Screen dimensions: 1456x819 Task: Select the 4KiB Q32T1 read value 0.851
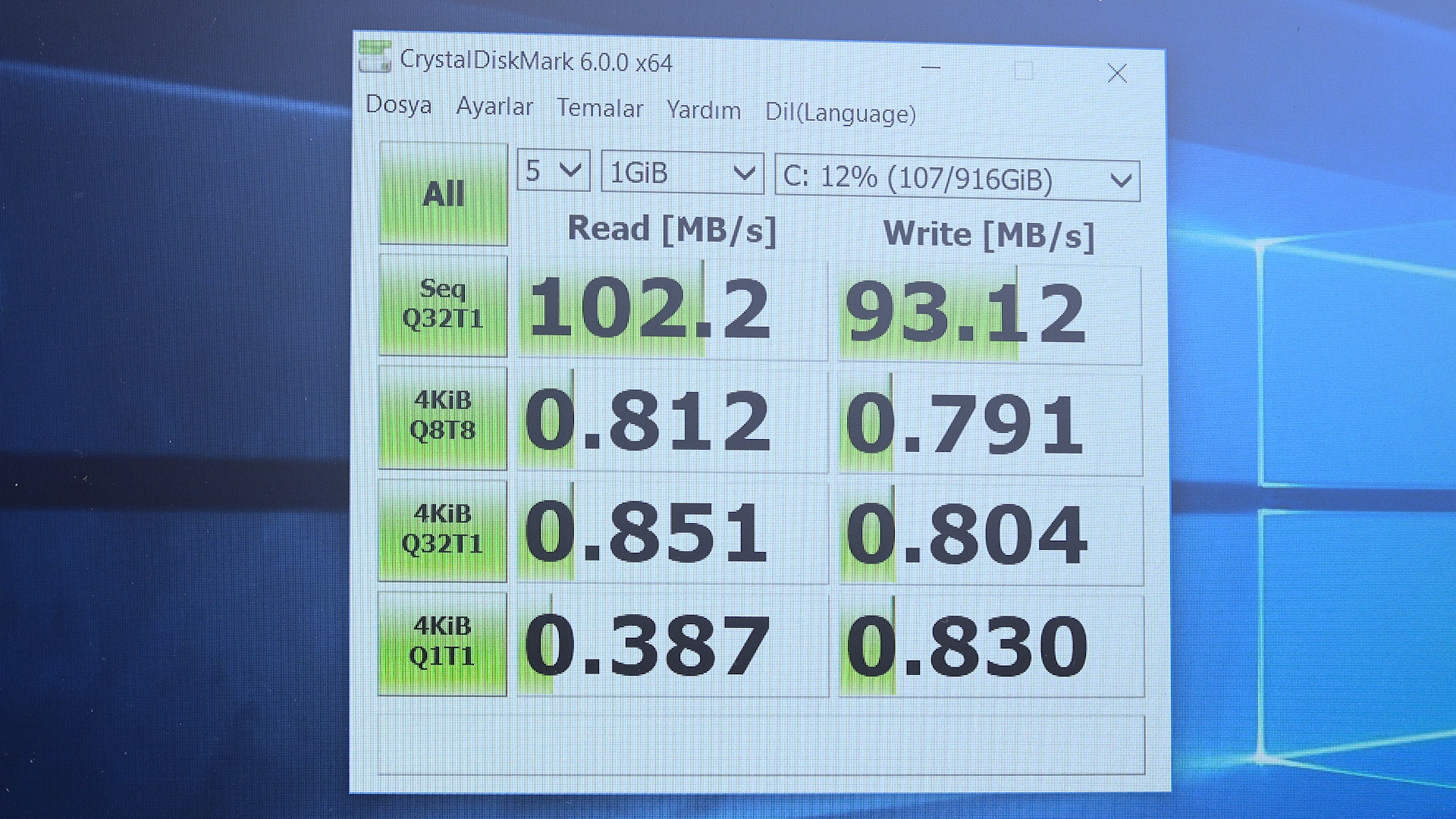[672, 534]
